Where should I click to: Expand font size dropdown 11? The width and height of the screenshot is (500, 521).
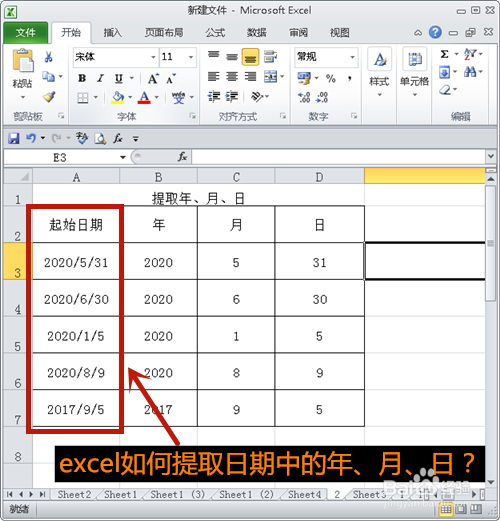coord(191,57)
